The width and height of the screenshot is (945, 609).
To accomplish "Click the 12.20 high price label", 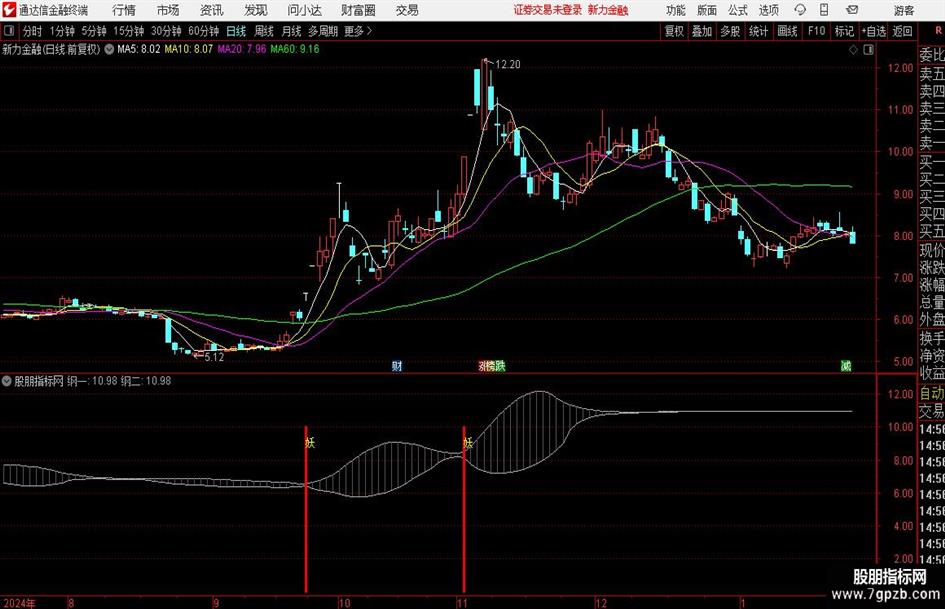I will click(507, 65).
